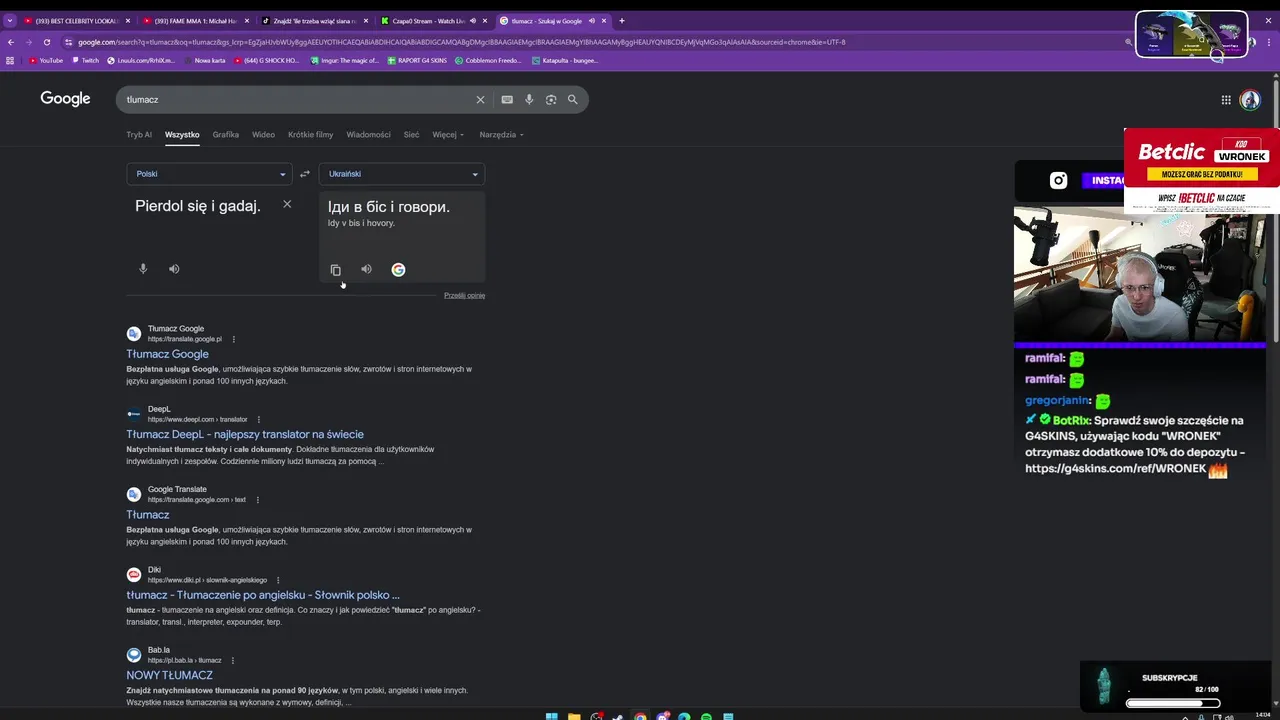Open more options for Tłumacz Google result

[234, 339]
